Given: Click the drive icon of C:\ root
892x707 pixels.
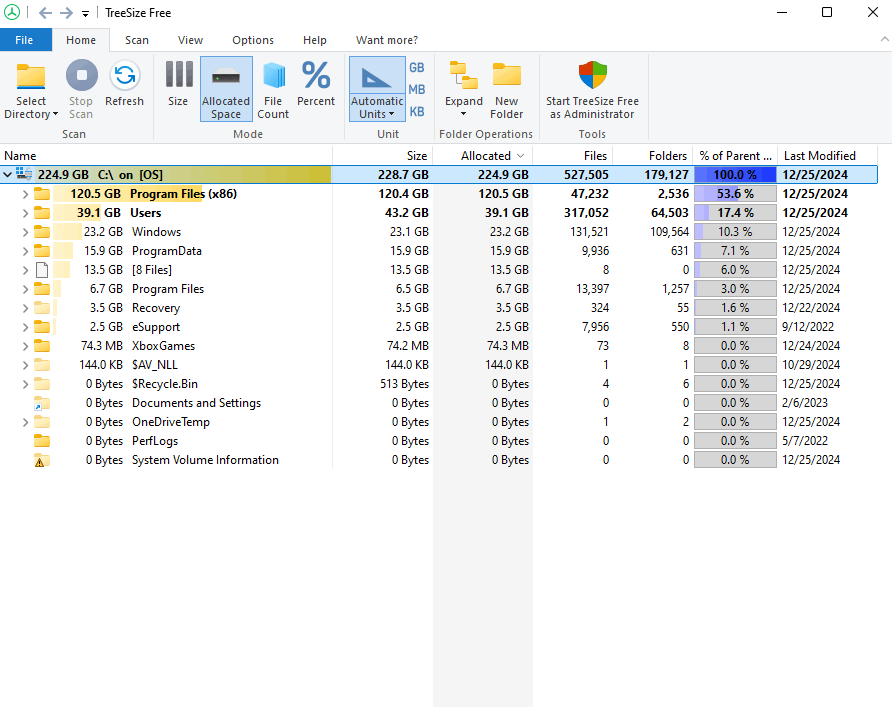Looking at the screenshot, I should tap(24, 174).
